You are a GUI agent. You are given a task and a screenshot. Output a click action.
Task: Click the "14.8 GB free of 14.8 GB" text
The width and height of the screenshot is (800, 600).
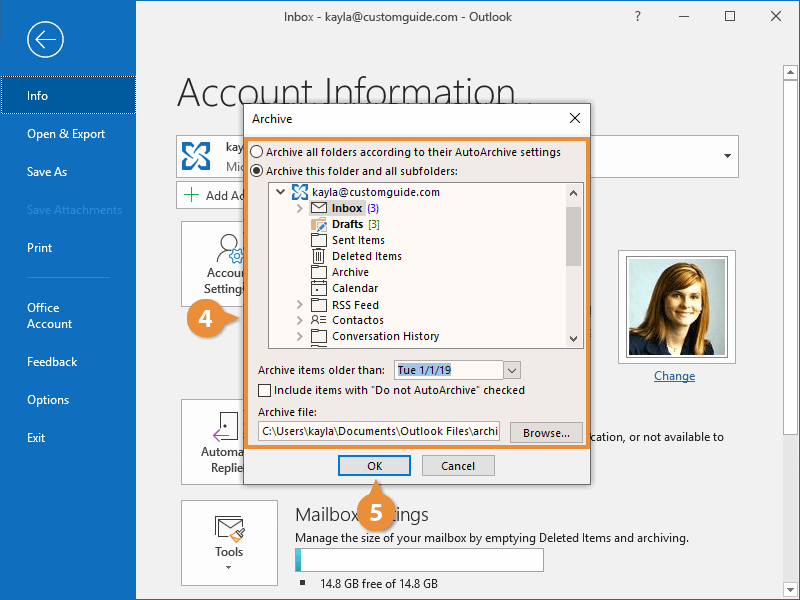379,584
